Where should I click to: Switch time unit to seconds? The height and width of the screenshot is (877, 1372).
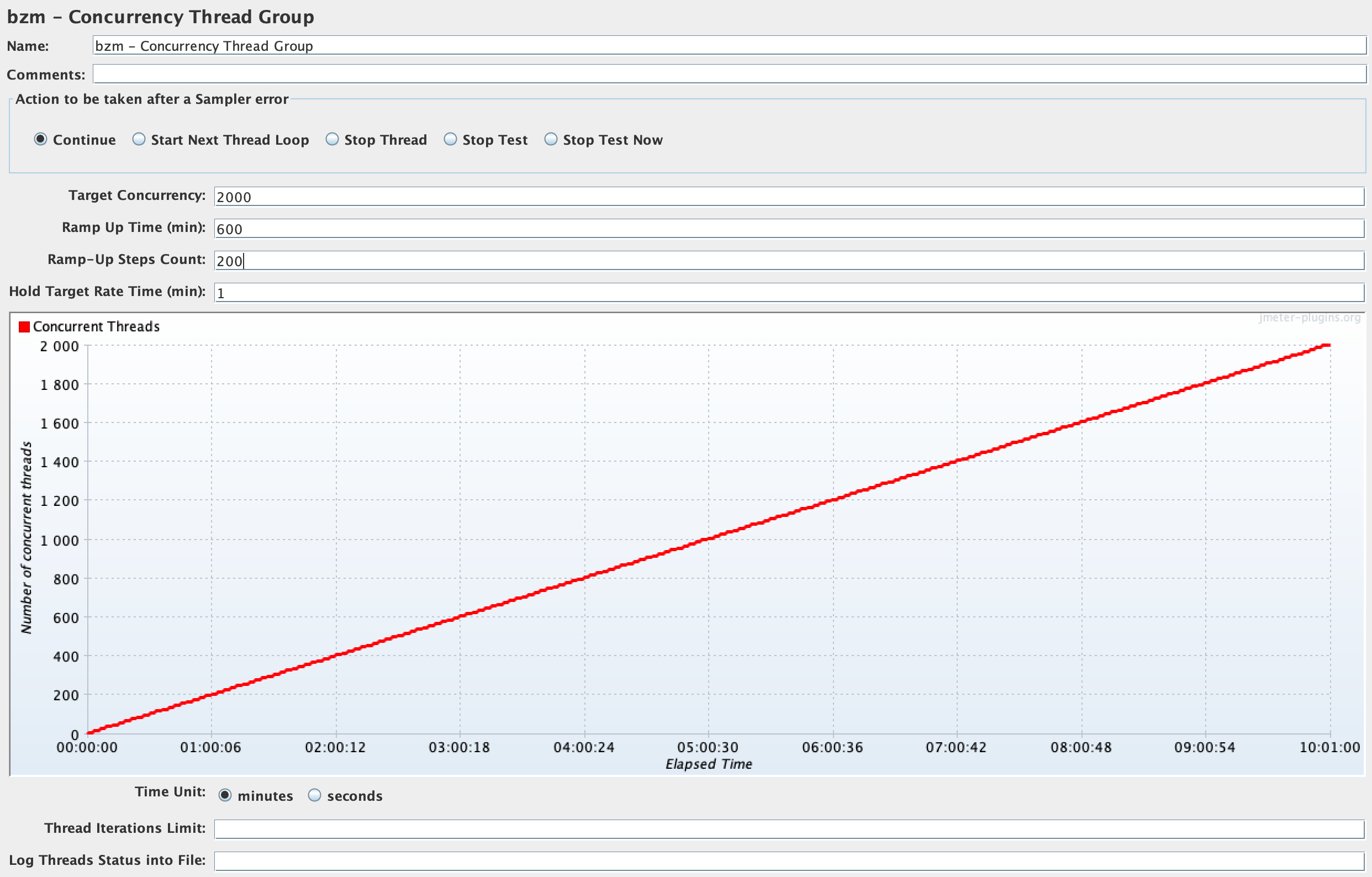click(x=314, y=795)
